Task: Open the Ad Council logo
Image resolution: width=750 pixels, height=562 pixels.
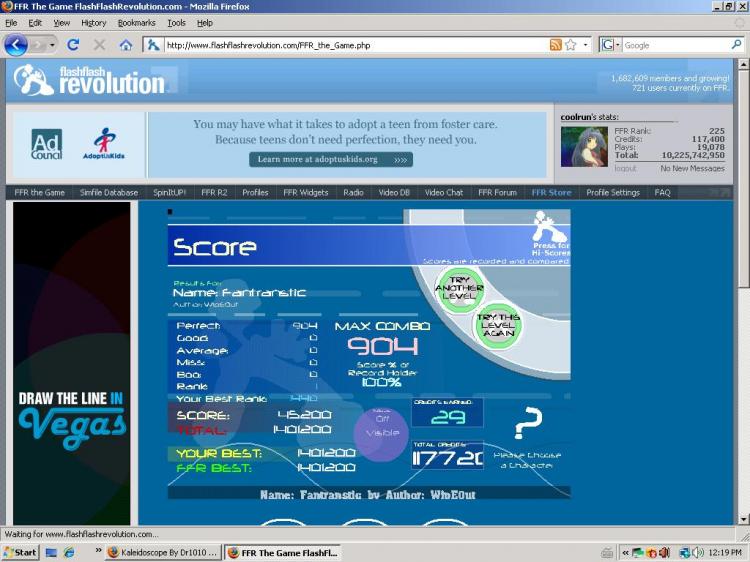Action: pyautogui.click(x=46, y=144)
